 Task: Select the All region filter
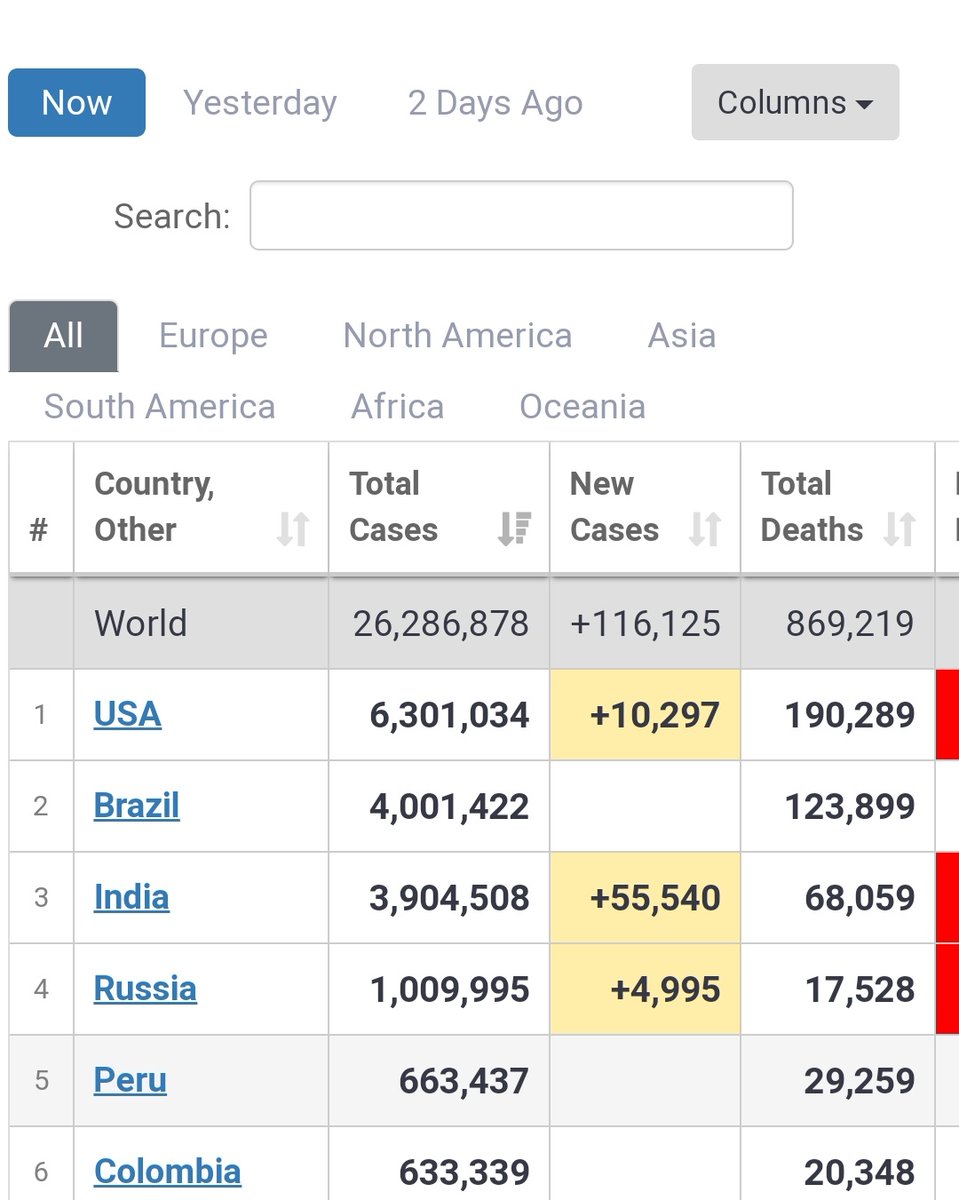(x=62, y=335)
